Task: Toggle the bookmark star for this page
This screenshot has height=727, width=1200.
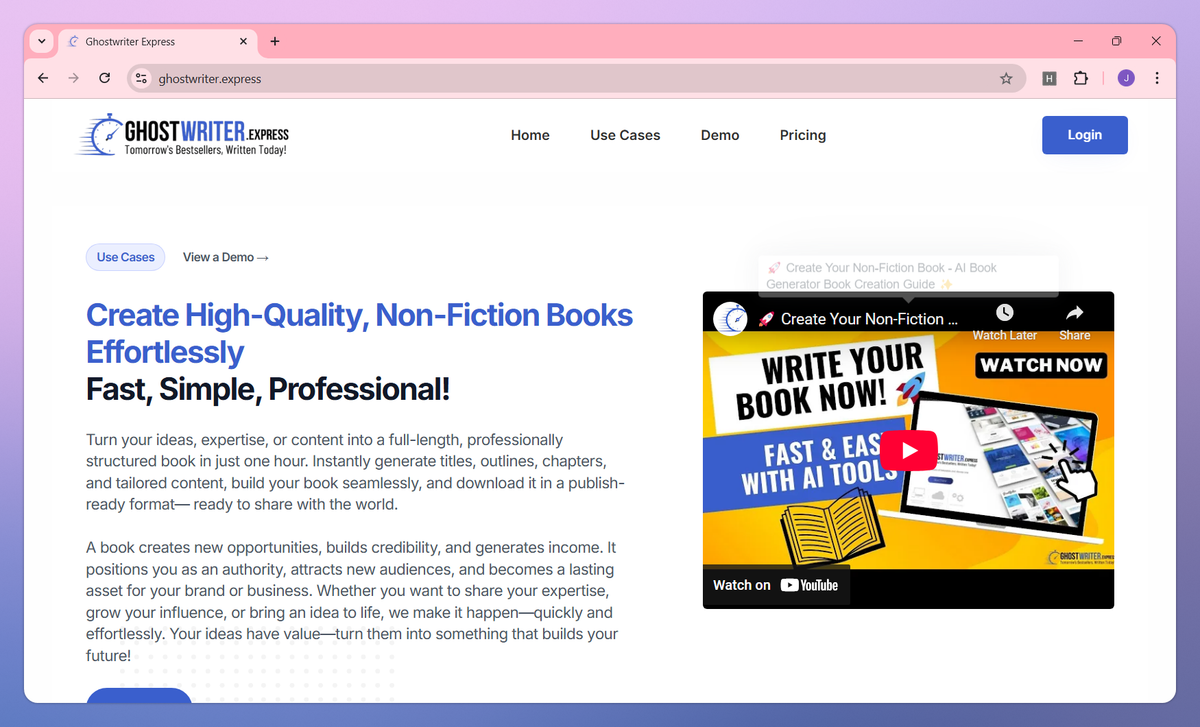Action: pos(1006,78)
